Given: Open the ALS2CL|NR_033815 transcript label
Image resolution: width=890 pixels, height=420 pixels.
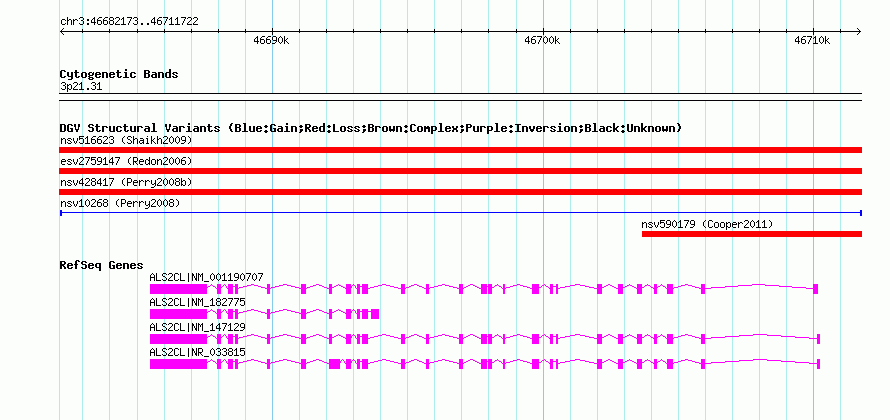Looking at the screenshot, I should tap(198, 352).
